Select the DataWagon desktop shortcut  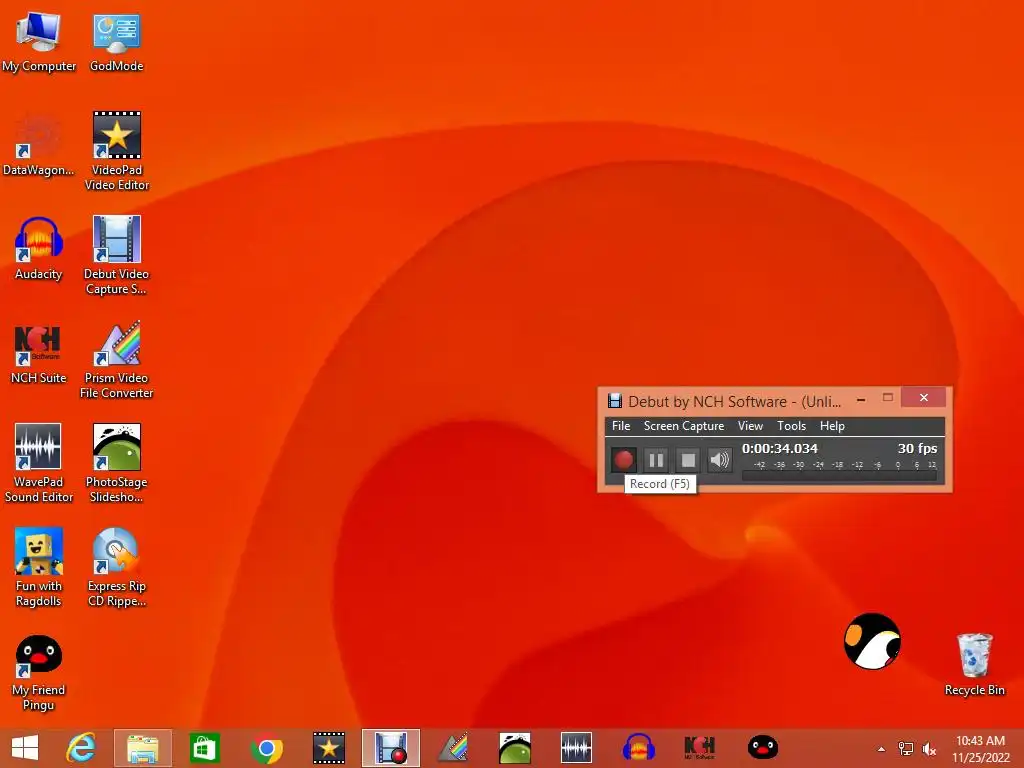pos(39,145)
